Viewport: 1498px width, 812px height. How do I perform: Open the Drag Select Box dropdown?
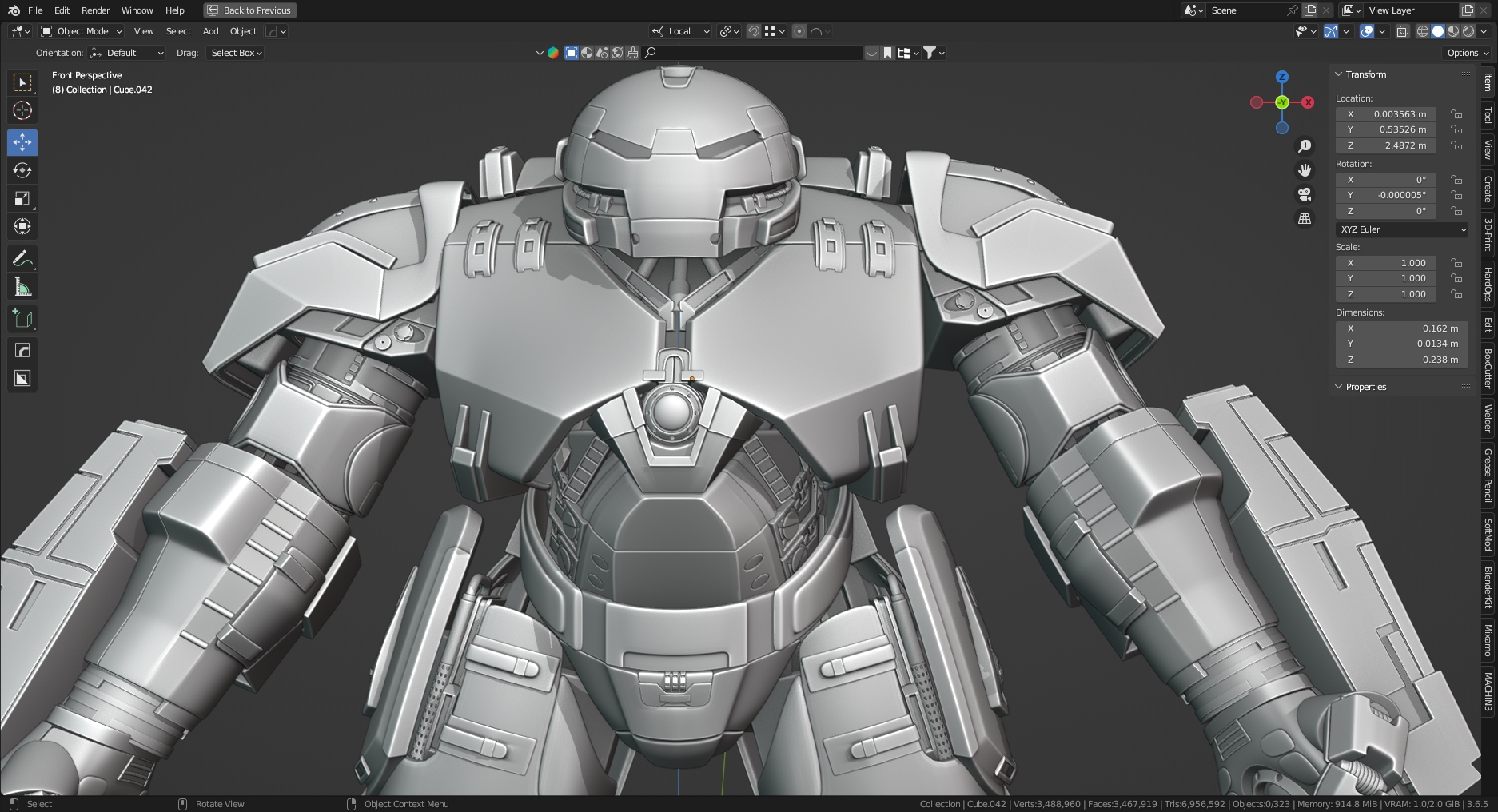[x=235, y=53]
